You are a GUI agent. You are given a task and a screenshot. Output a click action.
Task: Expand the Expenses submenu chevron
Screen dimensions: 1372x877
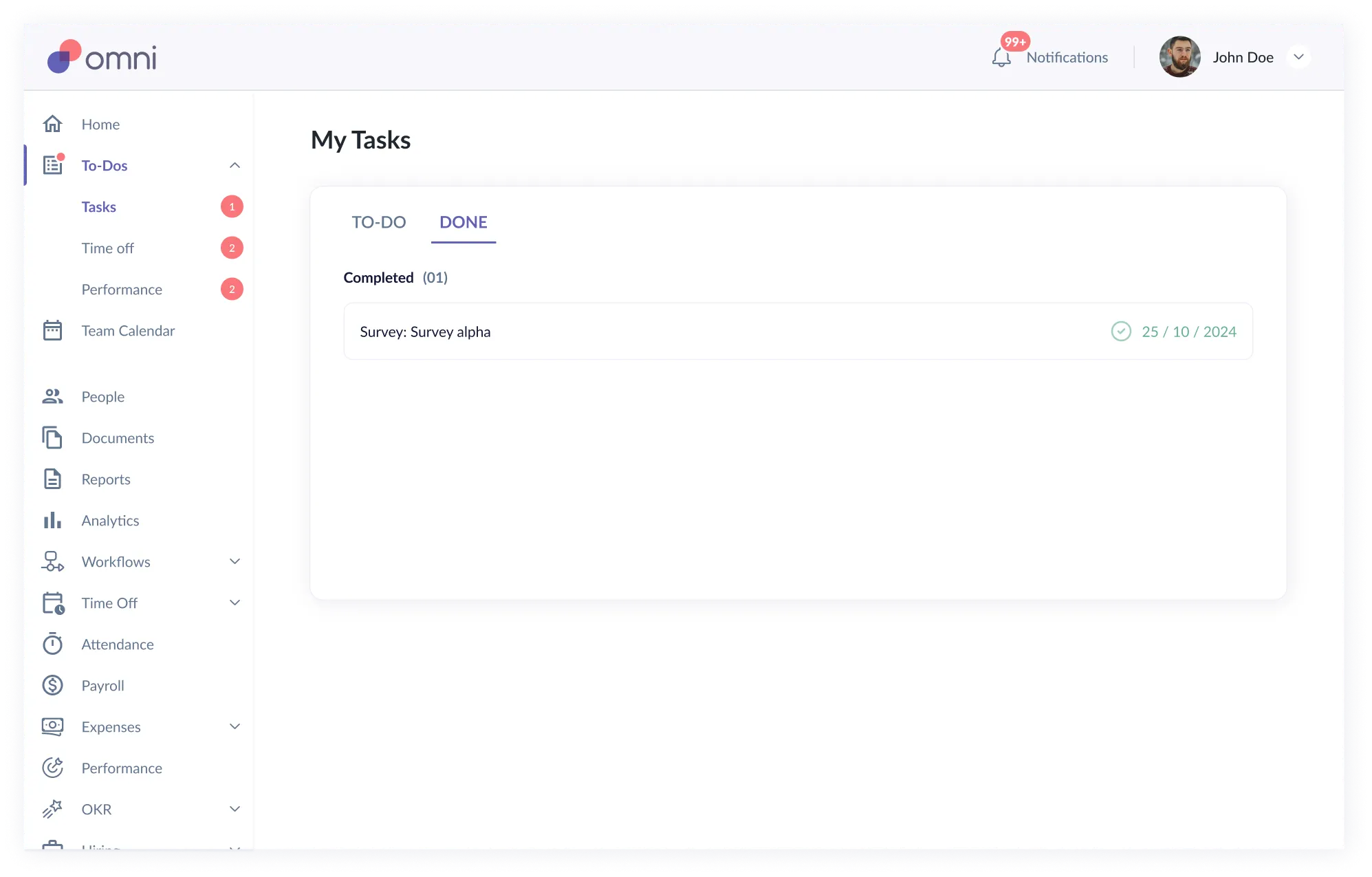235,726
